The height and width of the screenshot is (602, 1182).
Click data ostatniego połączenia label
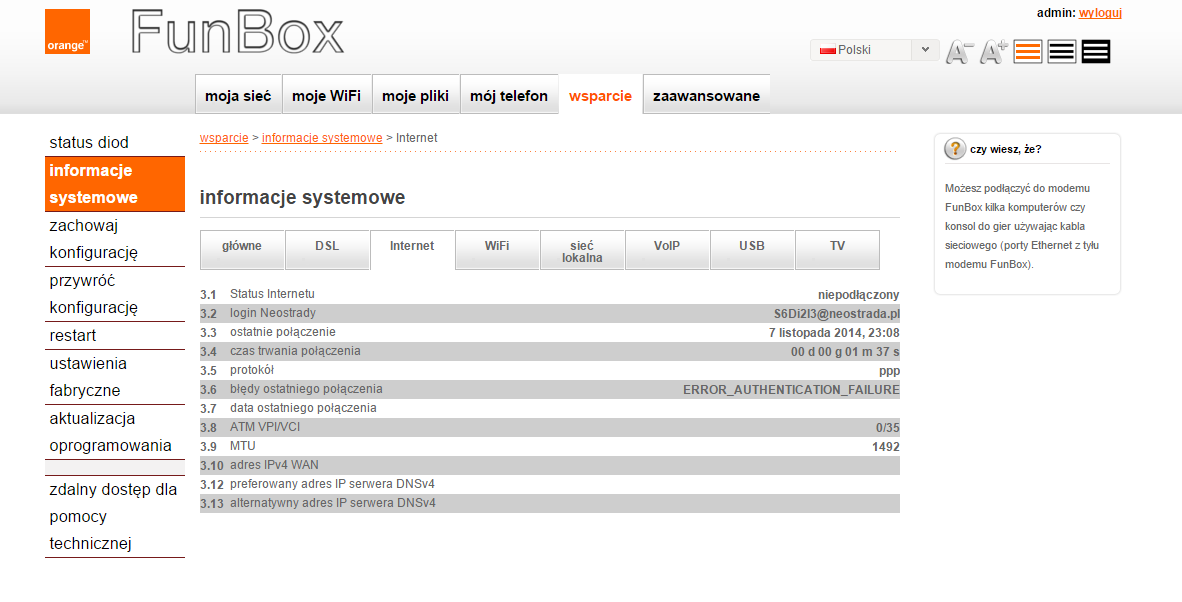303,408
